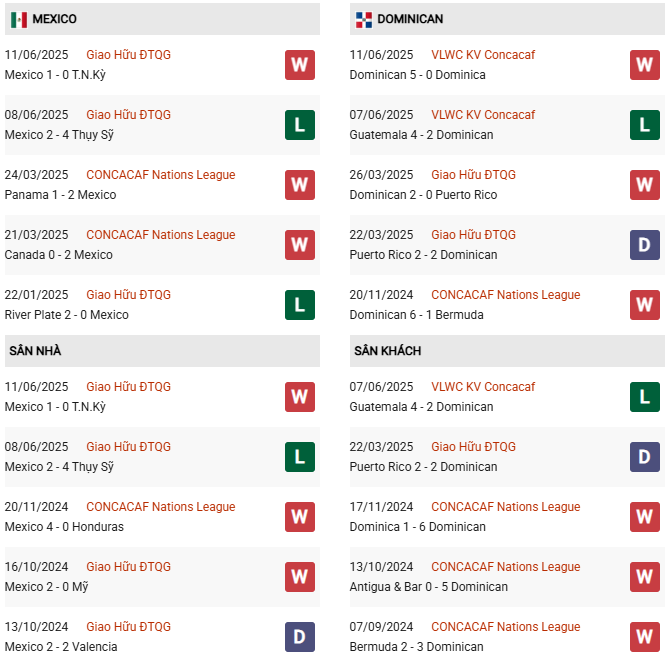Open CONCACAF Nations League link dated 24/03/2025
Viewport: 666px width, 660px height.
click(160, 175)
